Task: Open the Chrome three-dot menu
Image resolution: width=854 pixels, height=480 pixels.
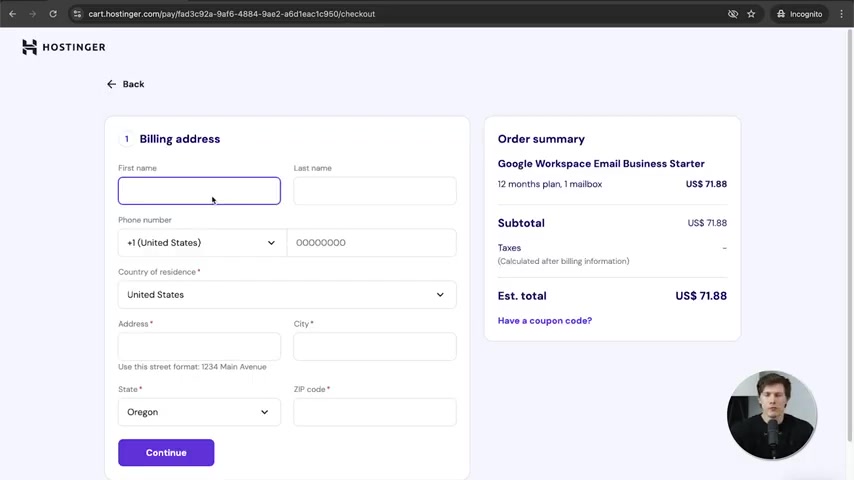Action: [841, 14]
